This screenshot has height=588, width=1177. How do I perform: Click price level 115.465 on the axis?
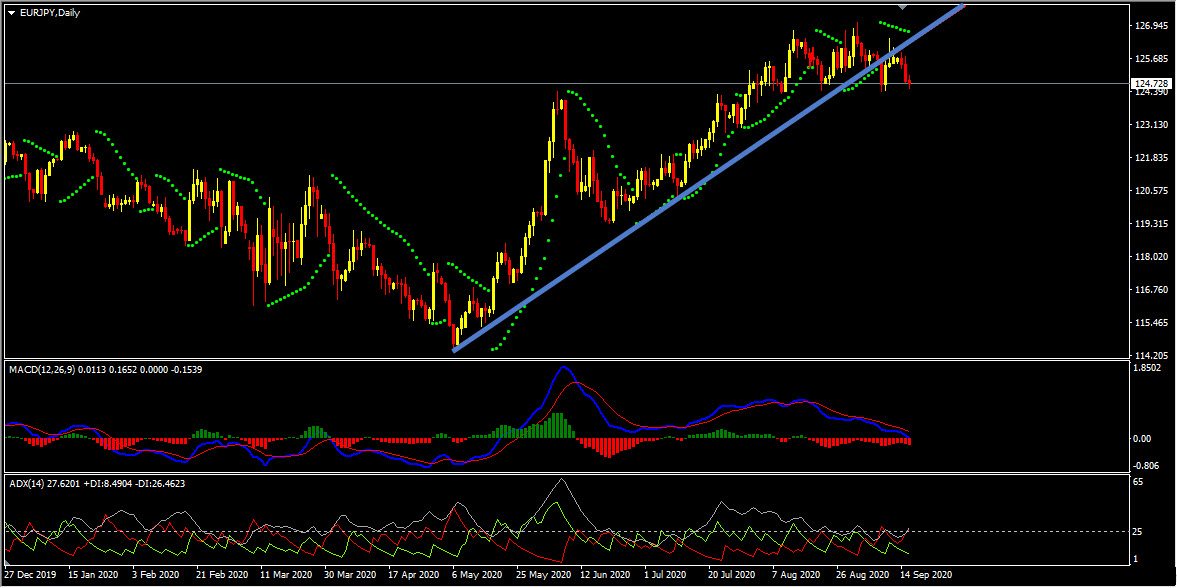point(1151,323)
